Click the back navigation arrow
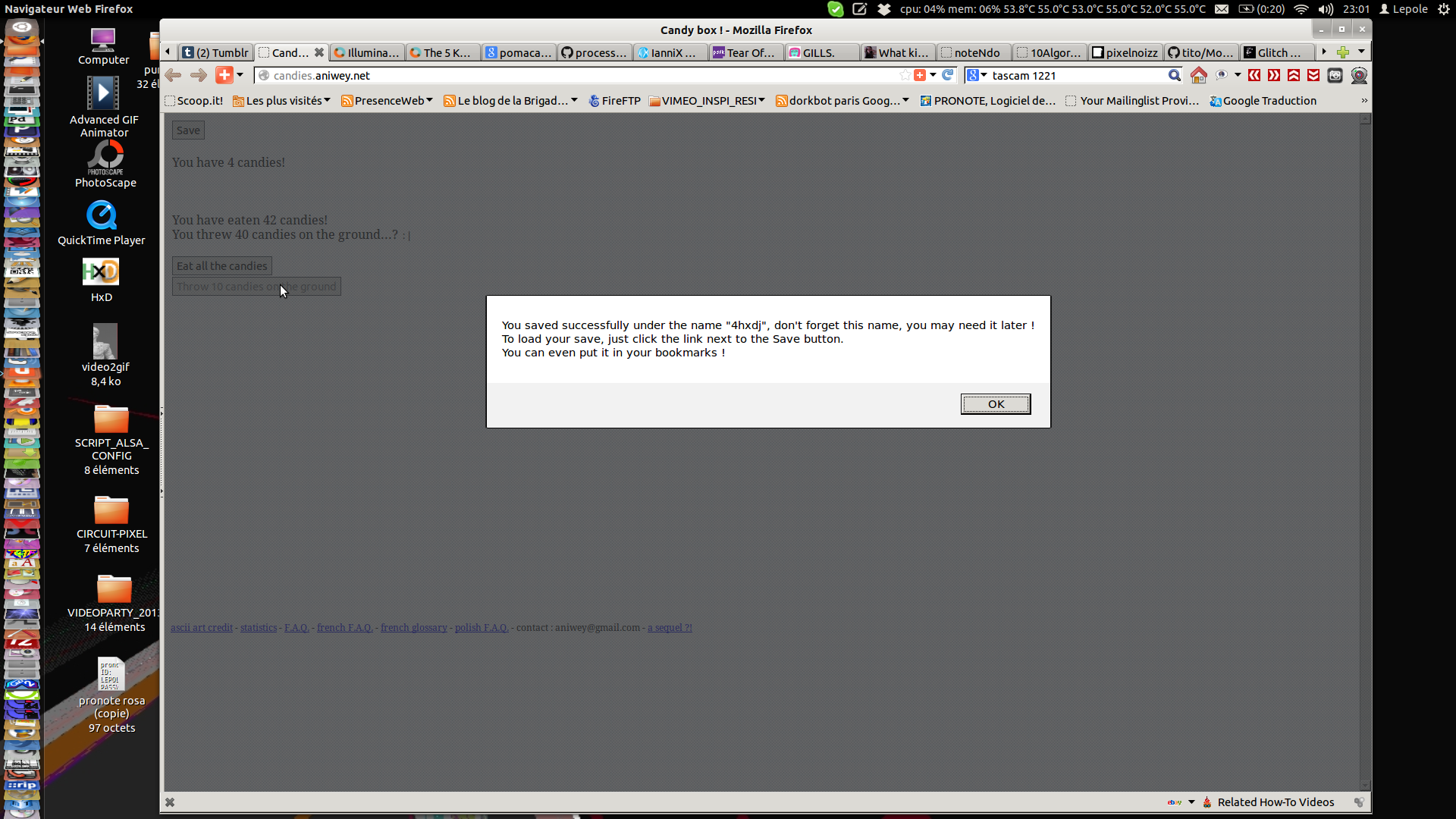Image resolution: width=1456 pixels, height=819 pixels. [x=173, y=75]
